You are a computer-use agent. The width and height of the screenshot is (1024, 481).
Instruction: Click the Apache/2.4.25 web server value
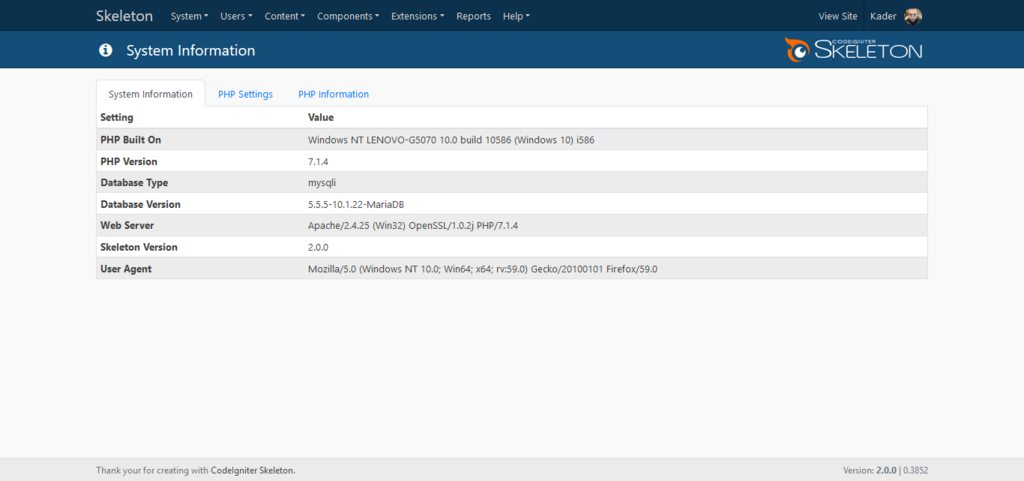point(413,225)
